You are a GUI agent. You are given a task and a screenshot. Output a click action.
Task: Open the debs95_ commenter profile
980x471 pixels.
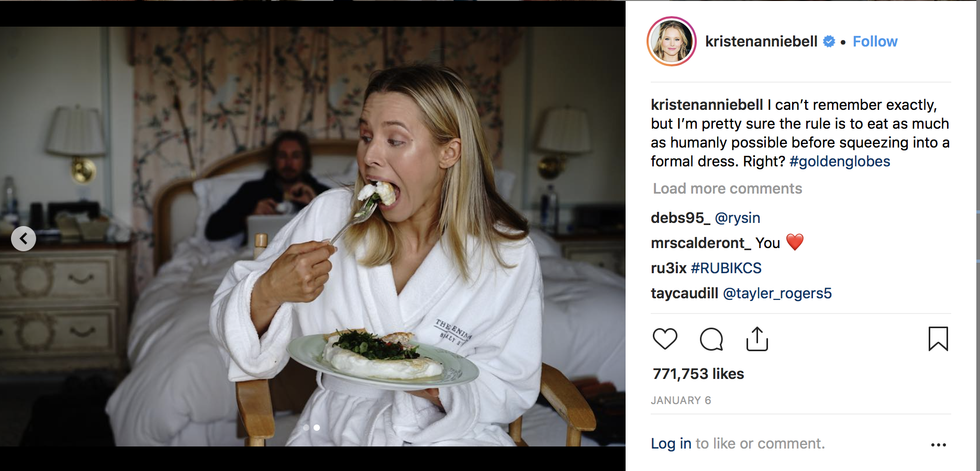(x=681, y=218)
